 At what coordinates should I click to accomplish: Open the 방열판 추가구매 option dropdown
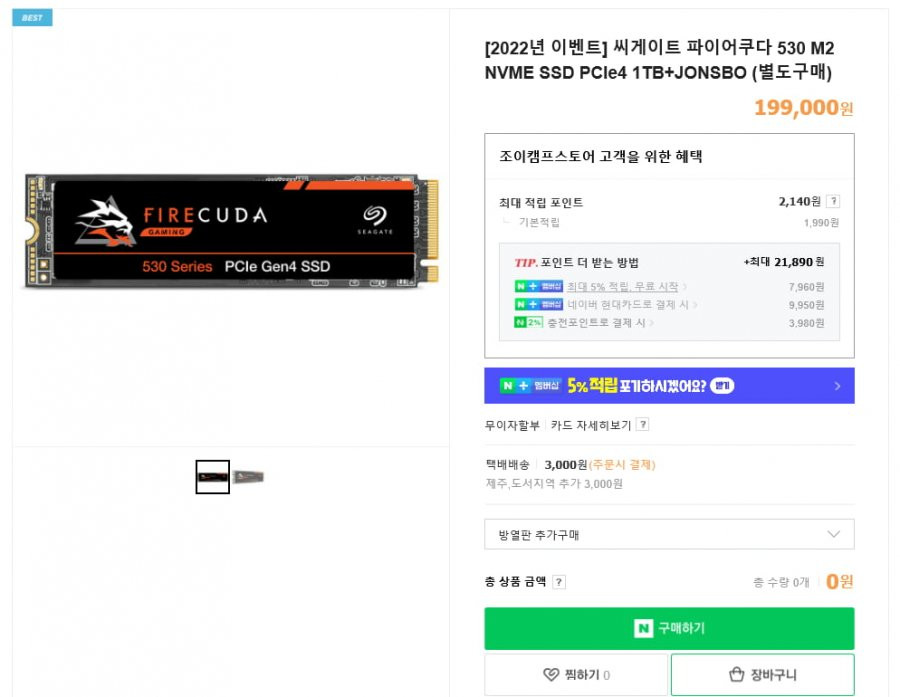click(669, 535)
